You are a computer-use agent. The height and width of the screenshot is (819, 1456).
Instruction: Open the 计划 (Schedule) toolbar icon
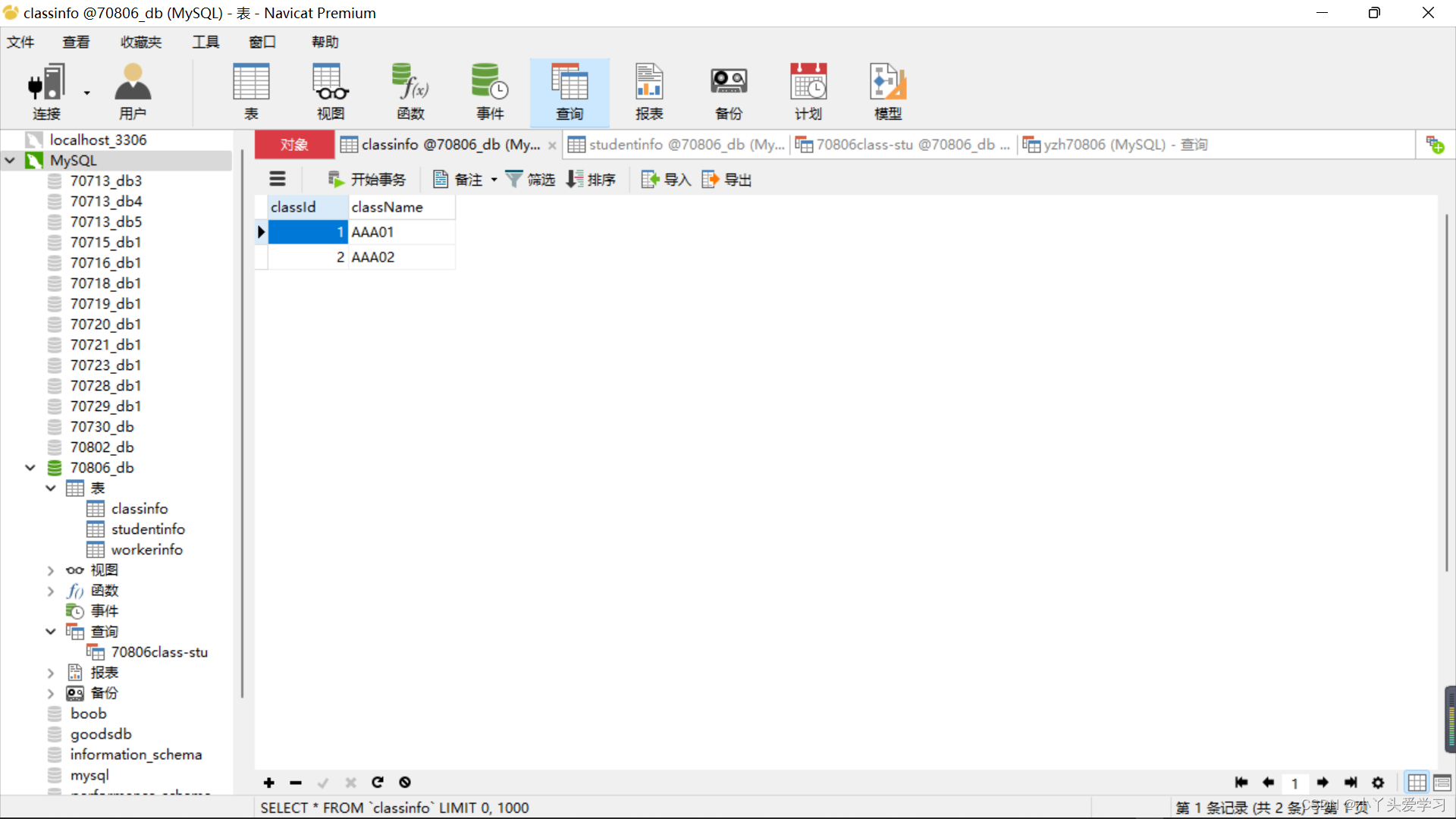[x=808, y=92]
